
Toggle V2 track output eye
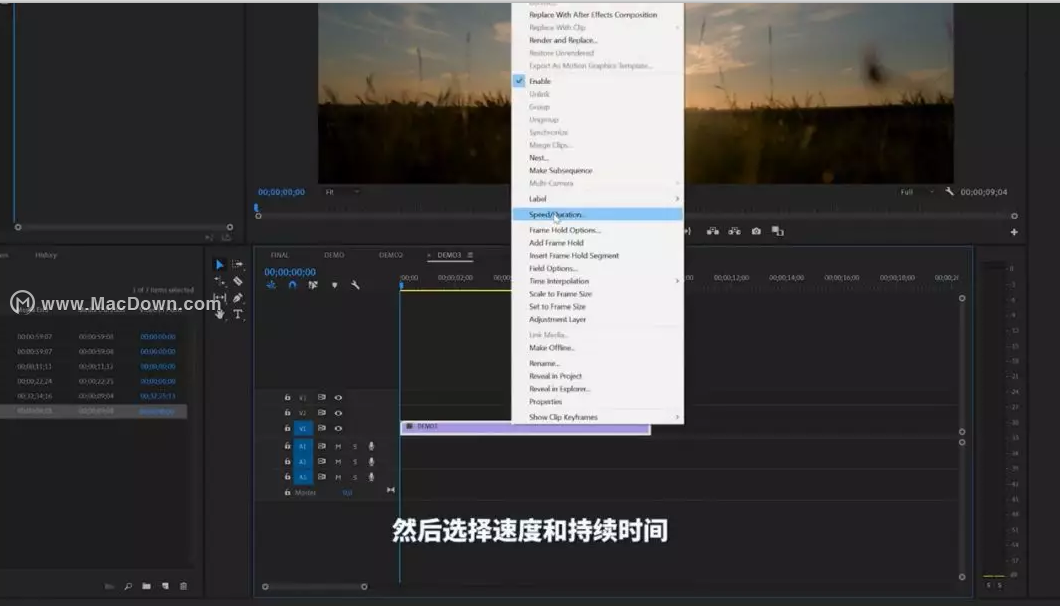338,413
